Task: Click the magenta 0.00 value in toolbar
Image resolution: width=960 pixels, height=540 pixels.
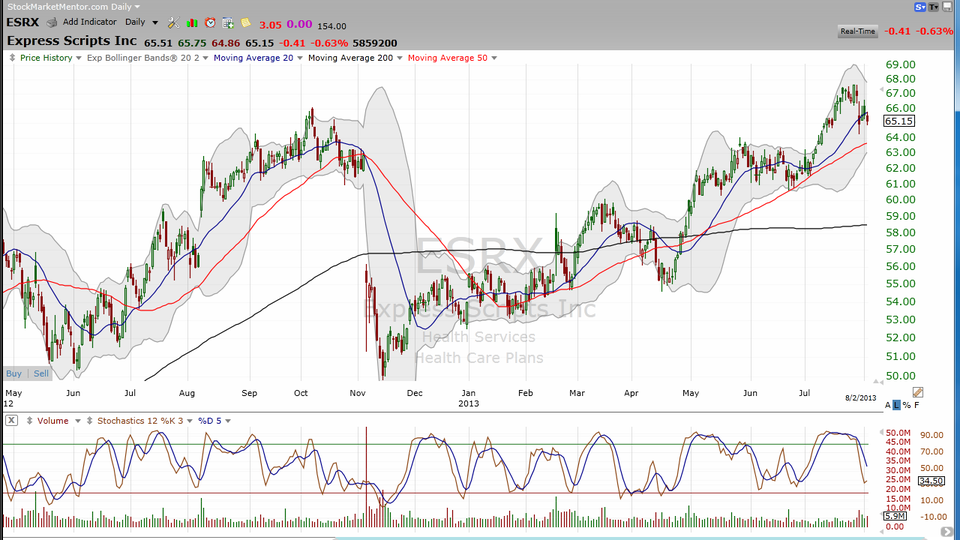Action: [299, 24]
